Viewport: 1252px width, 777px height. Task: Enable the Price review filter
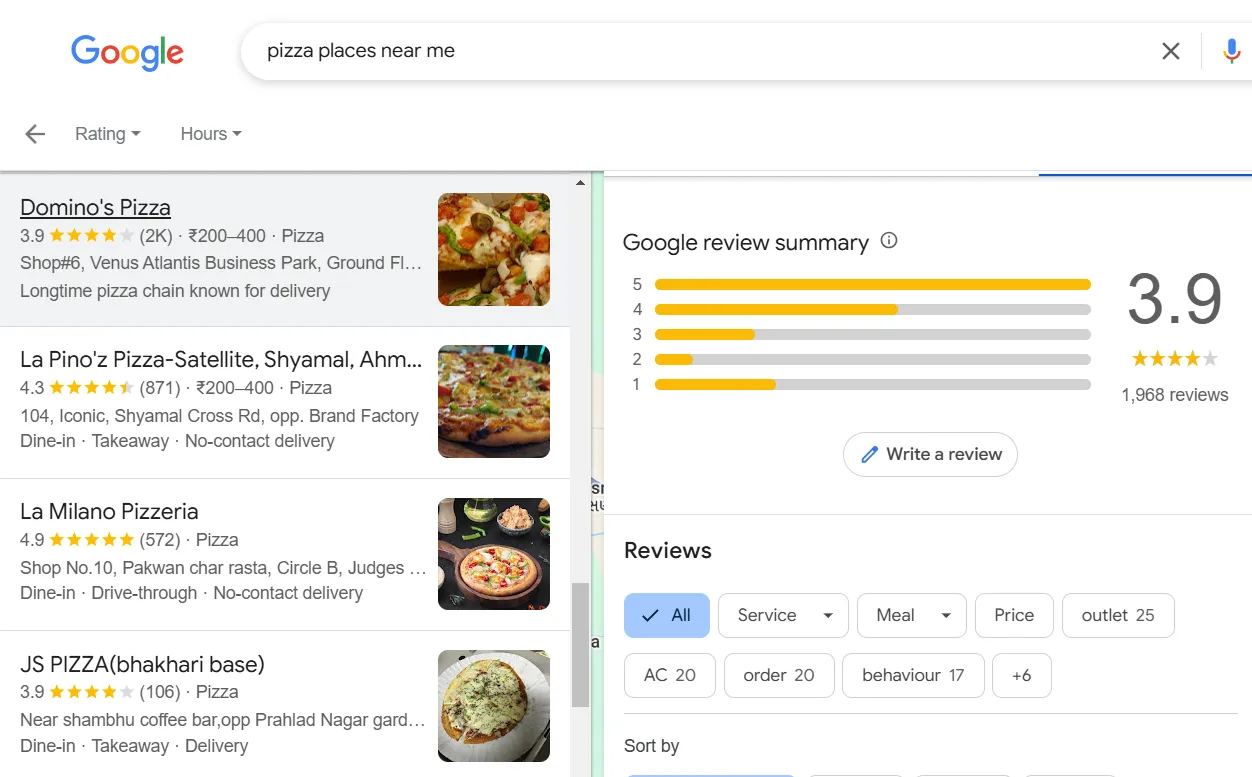point(1014,615)
